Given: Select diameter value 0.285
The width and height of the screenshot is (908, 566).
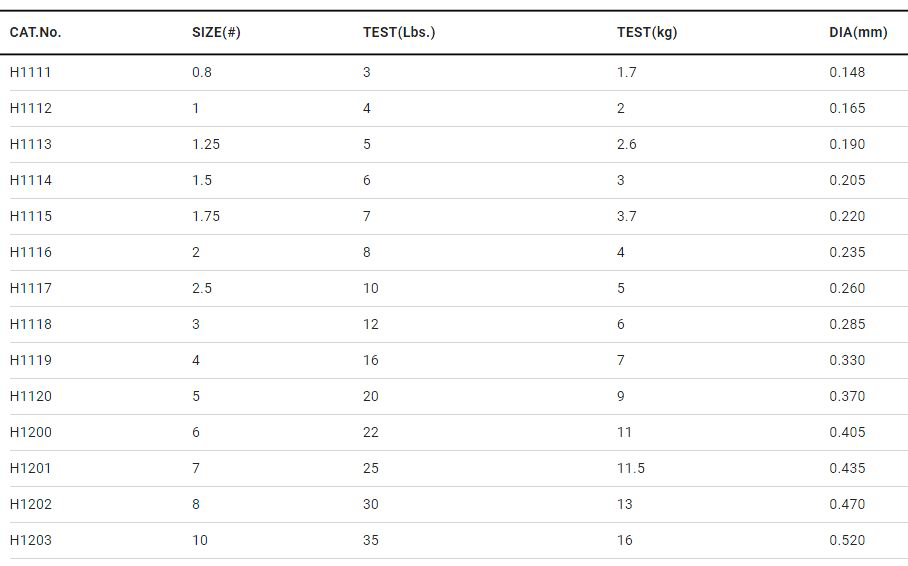Looking at the screenshot, I should pos(847,324).
